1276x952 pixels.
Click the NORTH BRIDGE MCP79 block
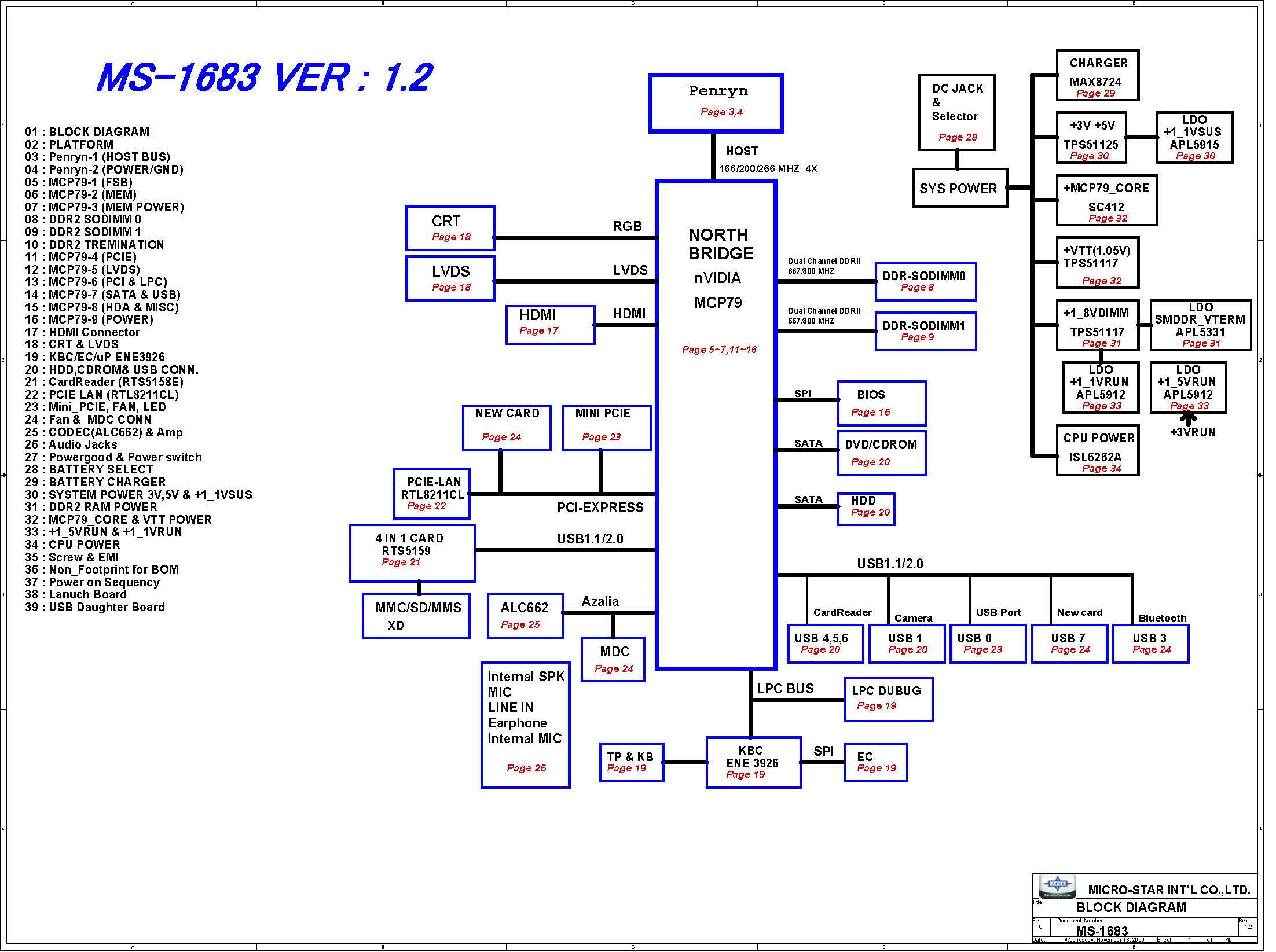click(716, 424)
